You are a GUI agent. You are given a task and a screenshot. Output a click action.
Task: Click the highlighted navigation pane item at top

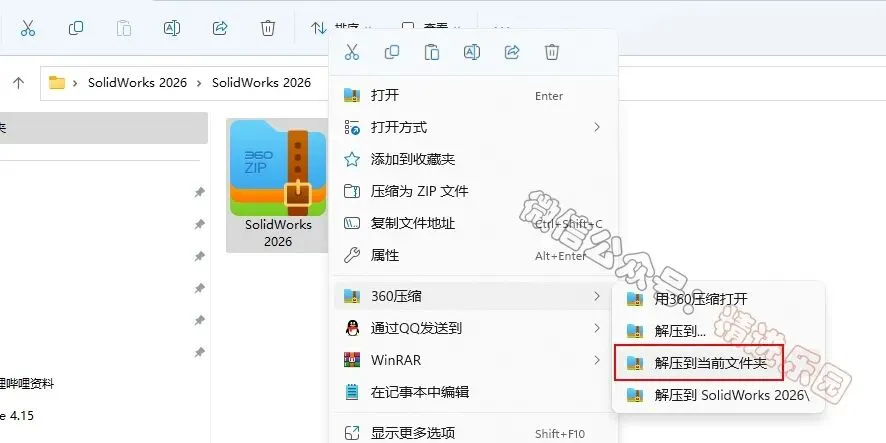103,128
